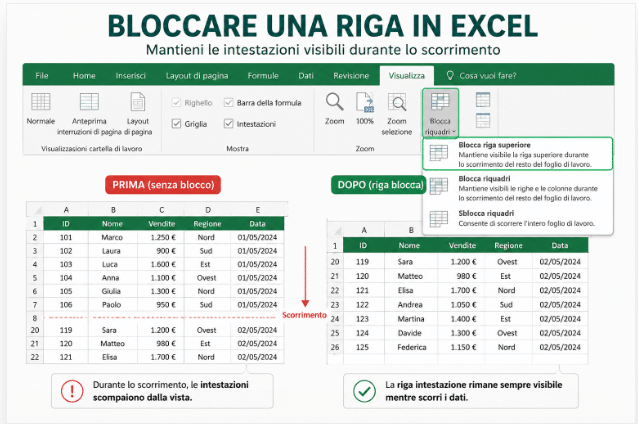Viewport: 638px width, 424px height.
Task: Select cell with name Anna
Action: point(113,278)
